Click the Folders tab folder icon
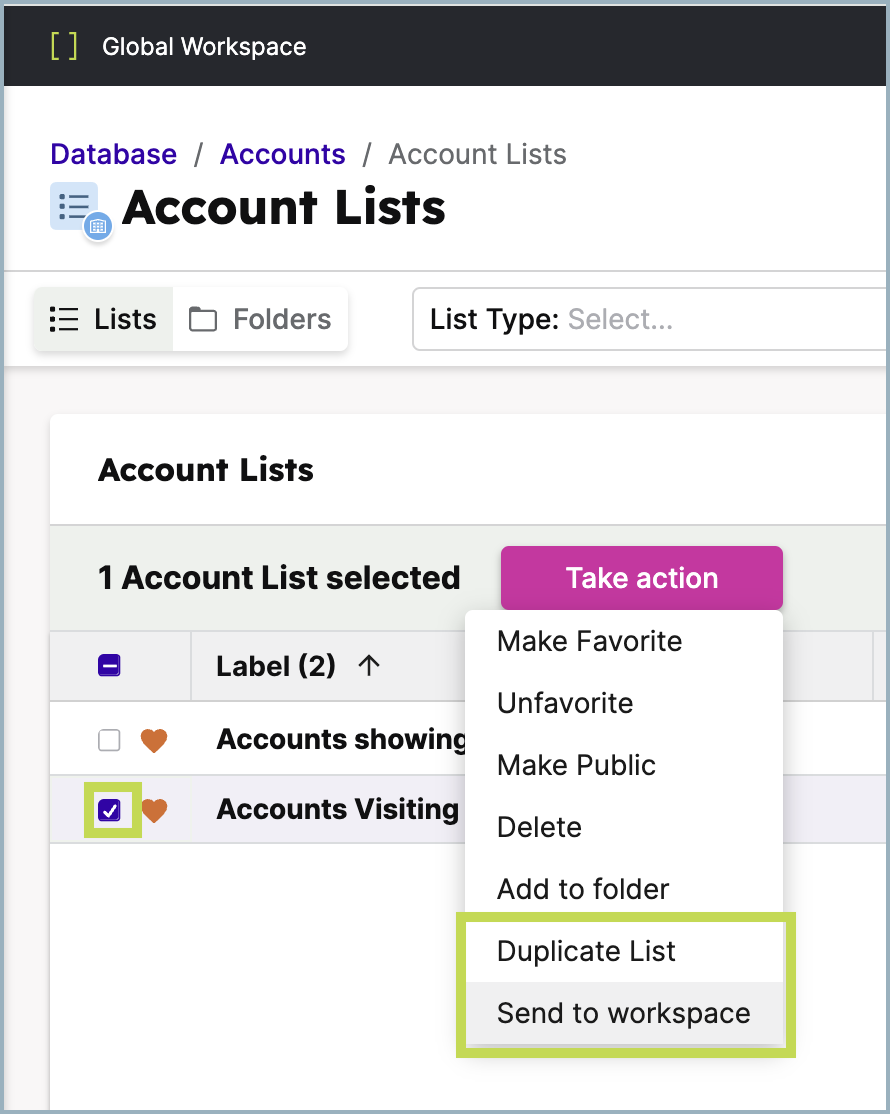The height and width of the screenshot is (1114, 890). point(202,319)
